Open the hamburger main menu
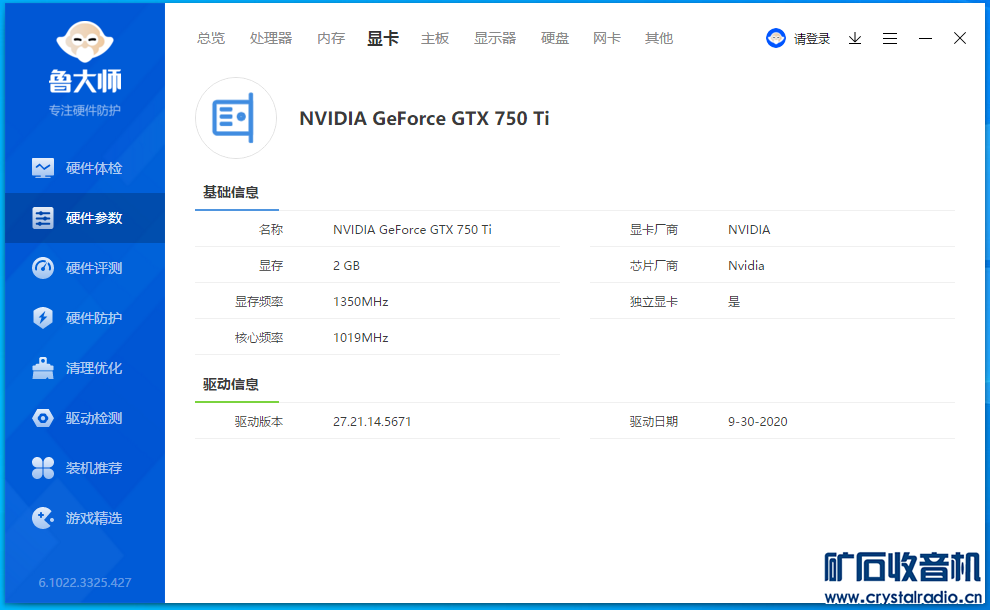 (890, 39)
